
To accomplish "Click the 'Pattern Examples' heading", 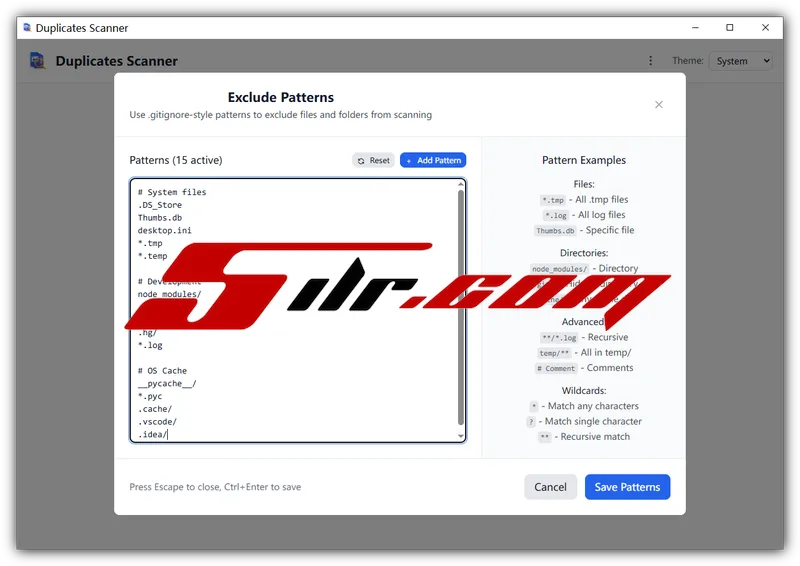I will click(x=584, y=160).
